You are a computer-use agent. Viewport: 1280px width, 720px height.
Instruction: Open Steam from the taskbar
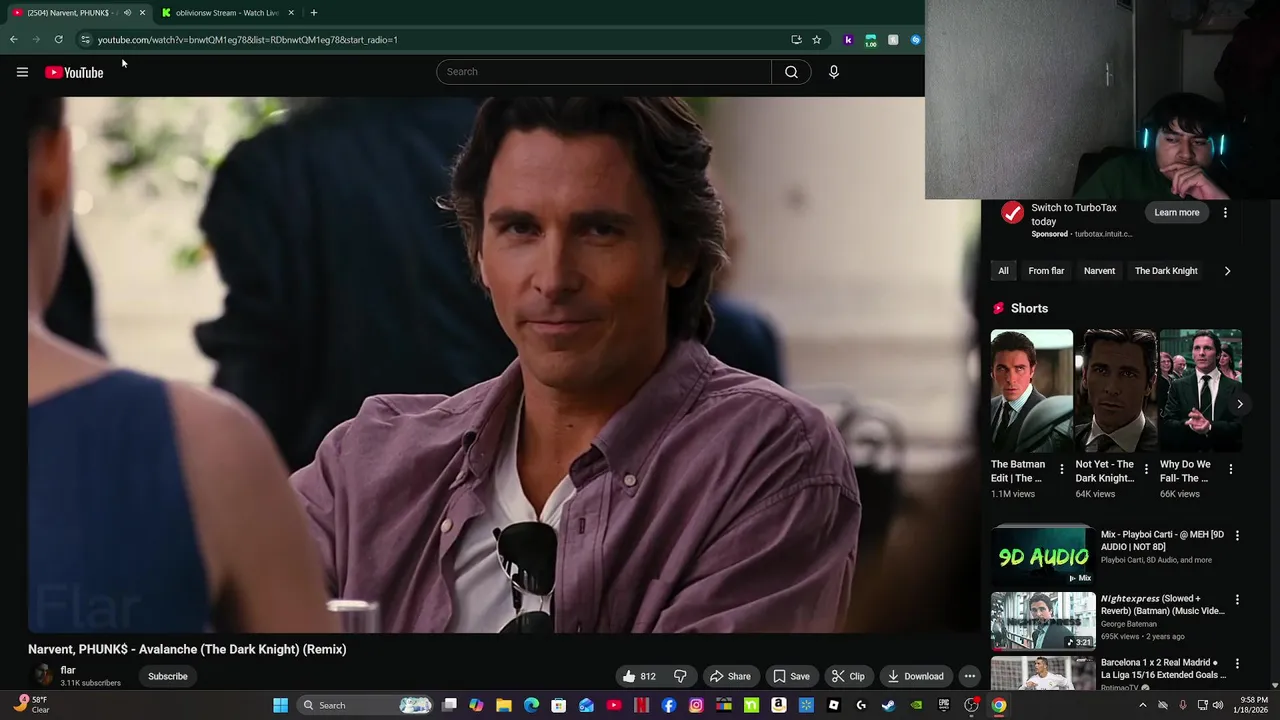pos(888,705)
